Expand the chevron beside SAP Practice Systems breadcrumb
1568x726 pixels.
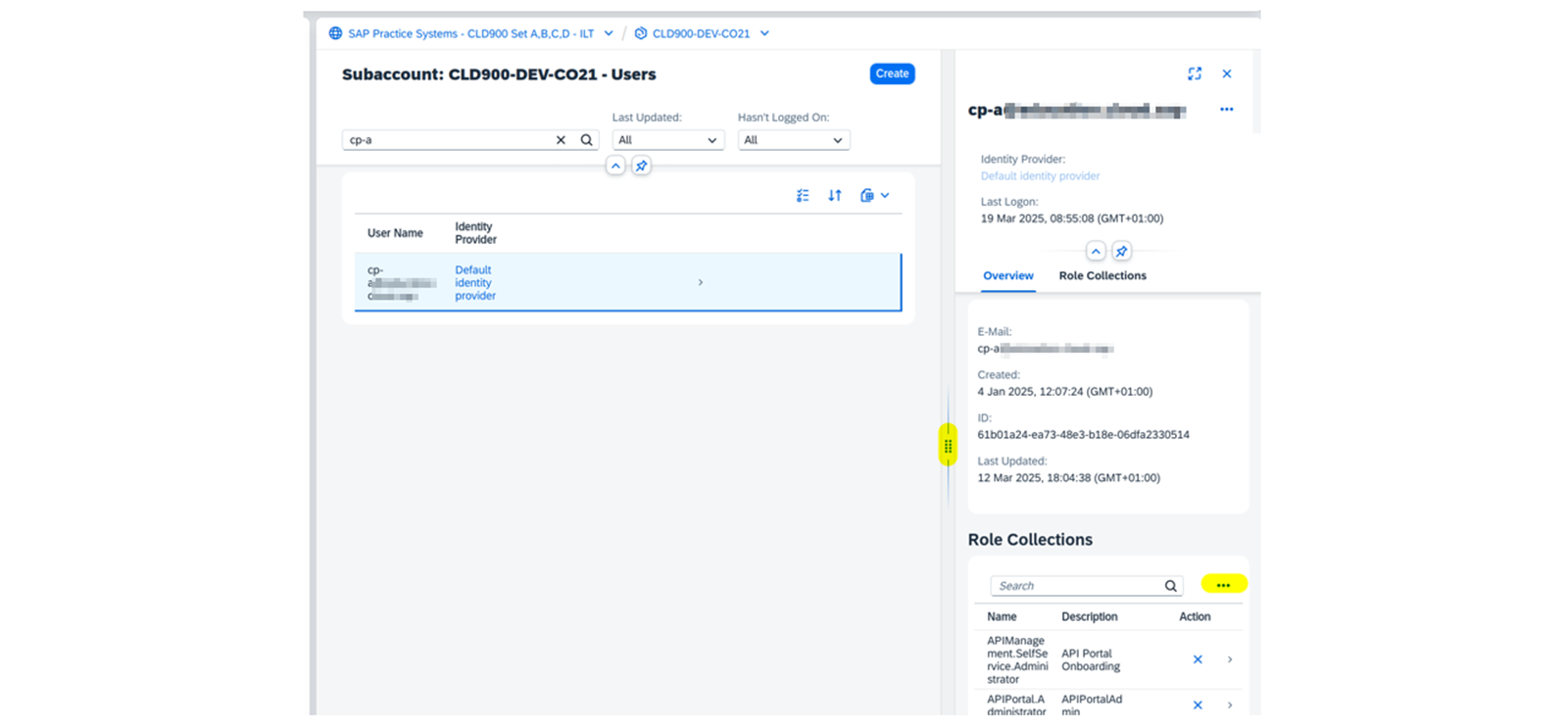[609, 33]
